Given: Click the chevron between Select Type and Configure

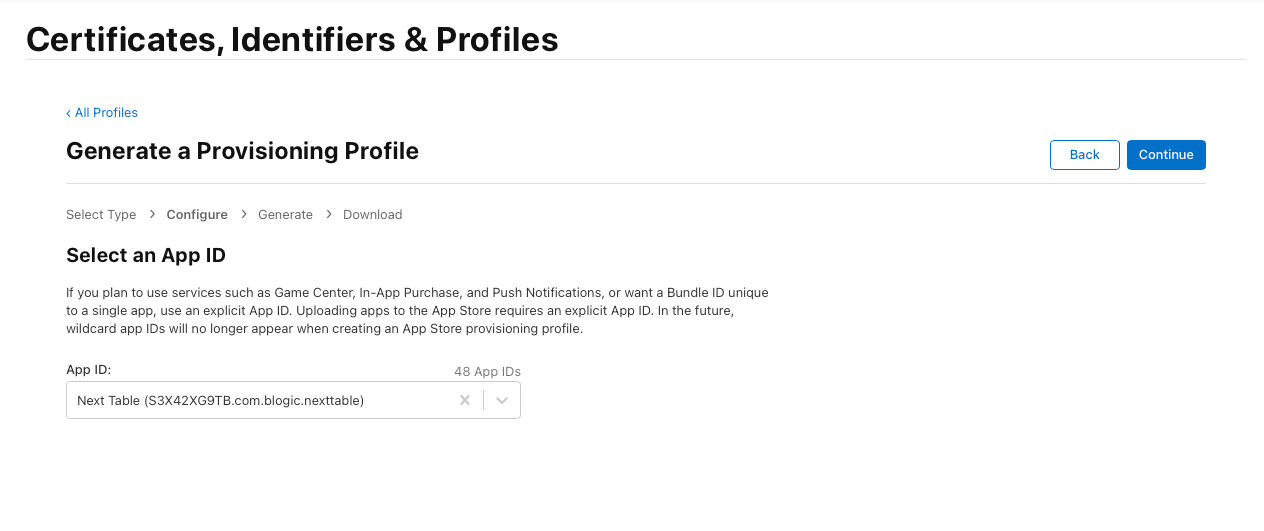Looking at the screenshot, I should 152,214.
